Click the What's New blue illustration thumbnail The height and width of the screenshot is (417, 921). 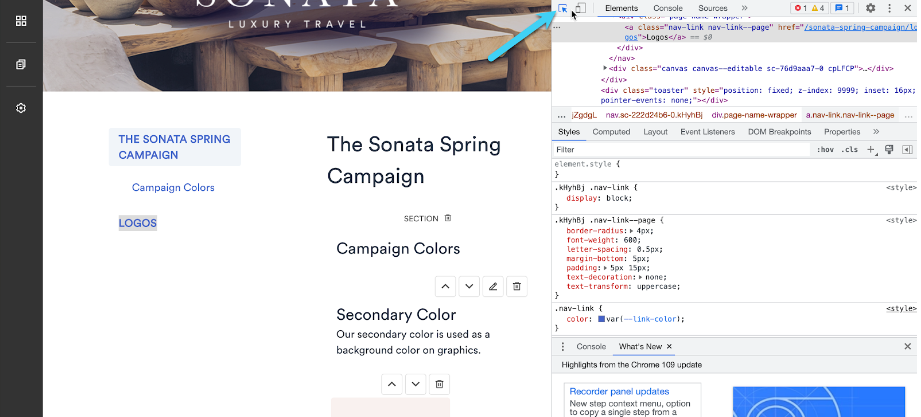[819, 402]
